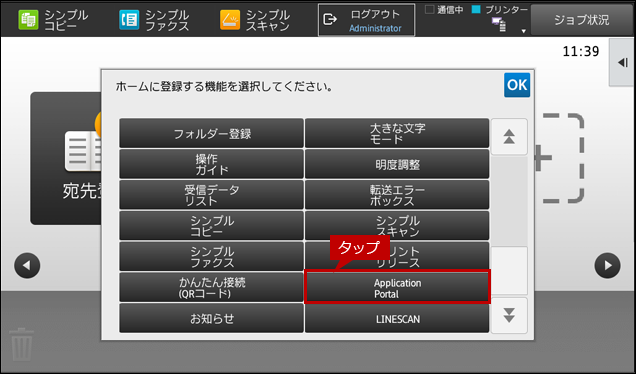Select 転送エラーボックス function

[x=397, y=195]
